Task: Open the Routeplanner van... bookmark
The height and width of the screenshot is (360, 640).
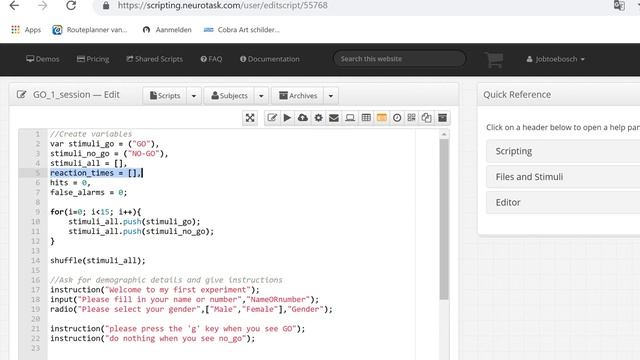Action: (x=90, y=30)
